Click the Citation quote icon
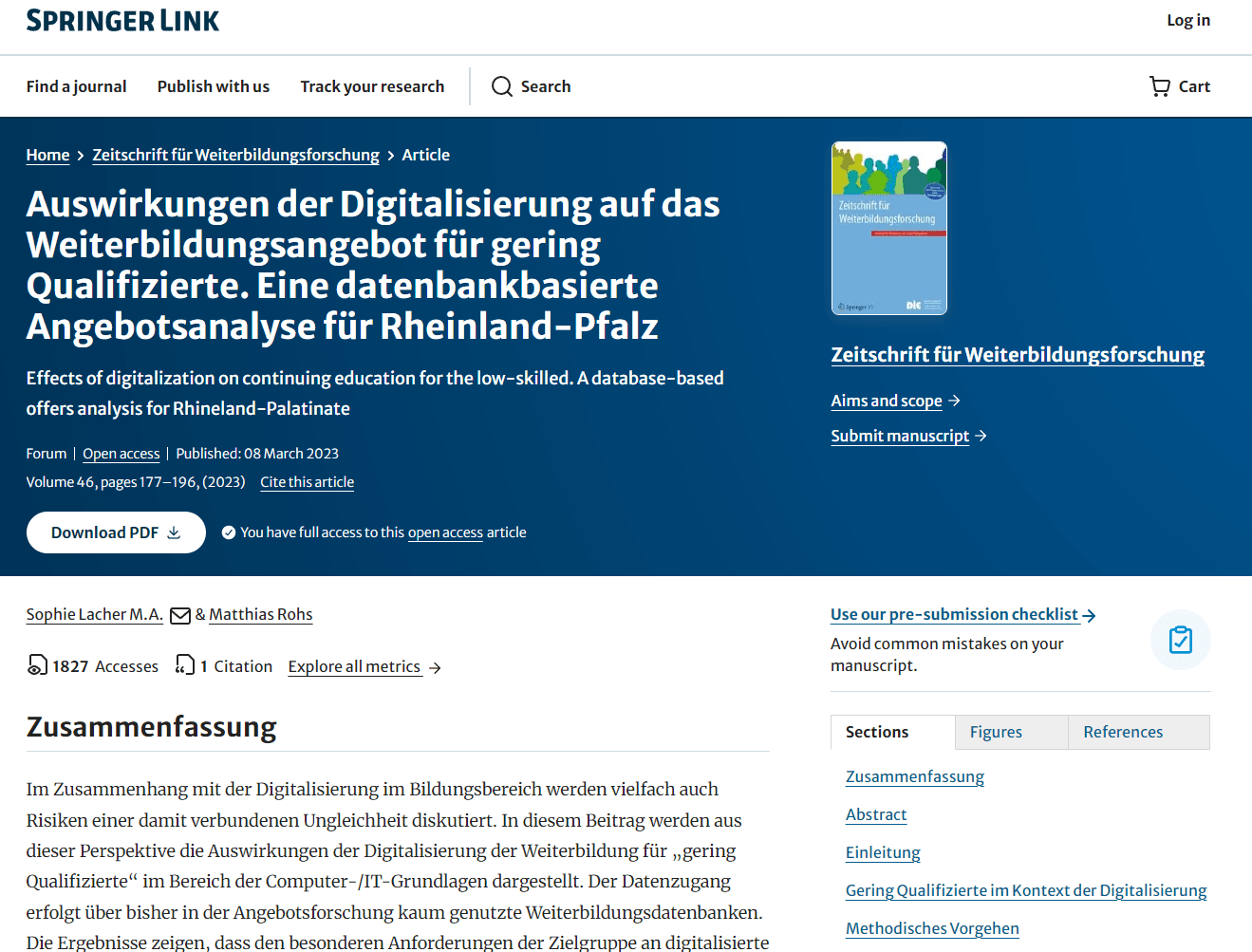 point(185,665)
